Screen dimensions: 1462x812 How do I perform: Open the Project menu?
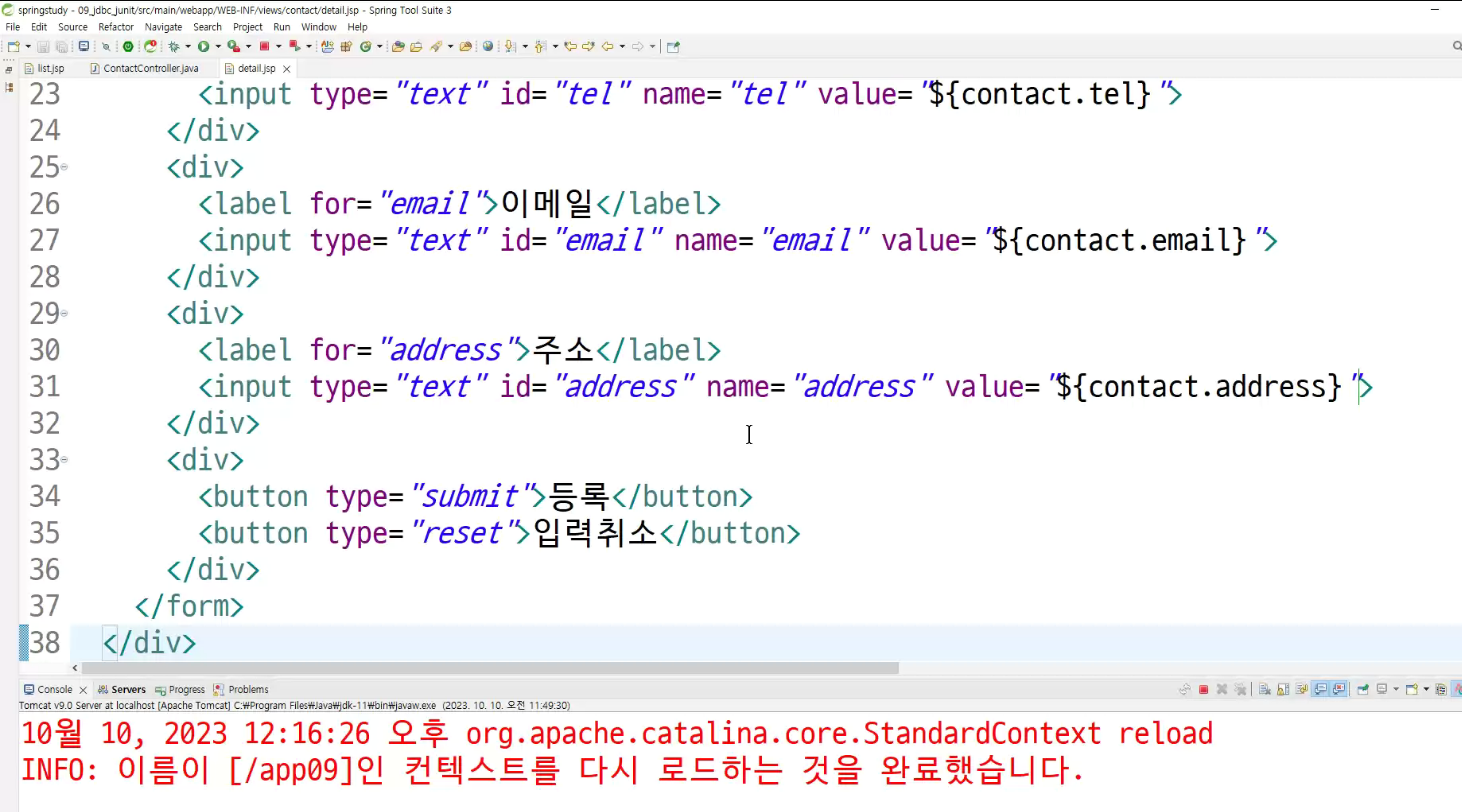pyautogui.click(x=248, y=27)
